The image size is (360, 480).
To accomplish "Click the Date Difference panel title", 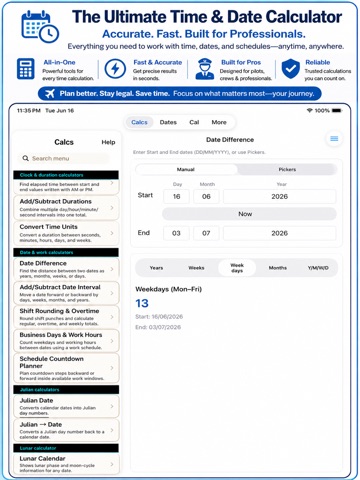I will pyautogui.click(x=230, y=140).
